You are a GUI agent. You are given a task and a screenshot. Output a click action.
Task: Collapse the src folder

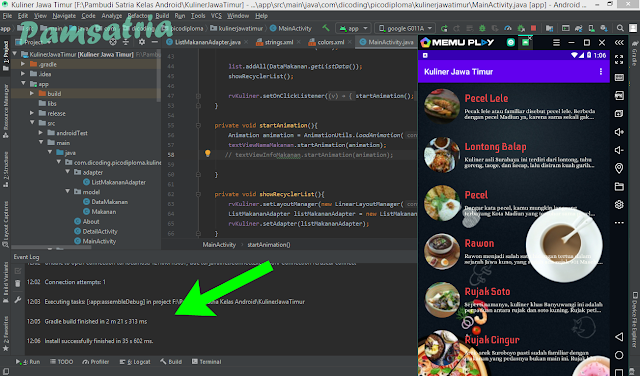click(x=32, y=123)
